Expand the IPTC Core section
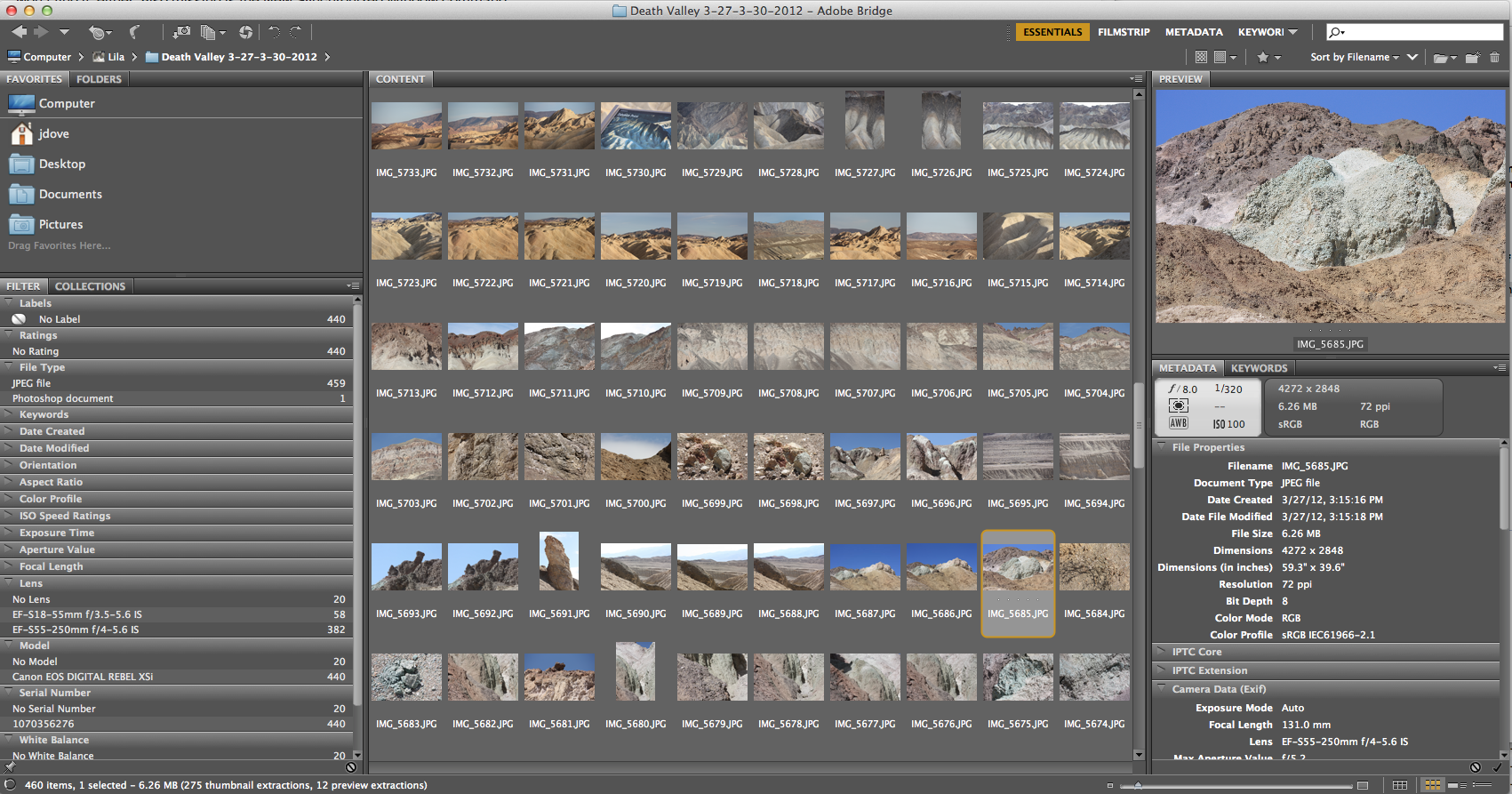Screen dimensions: 1512x794 (x=1196, y=652)
